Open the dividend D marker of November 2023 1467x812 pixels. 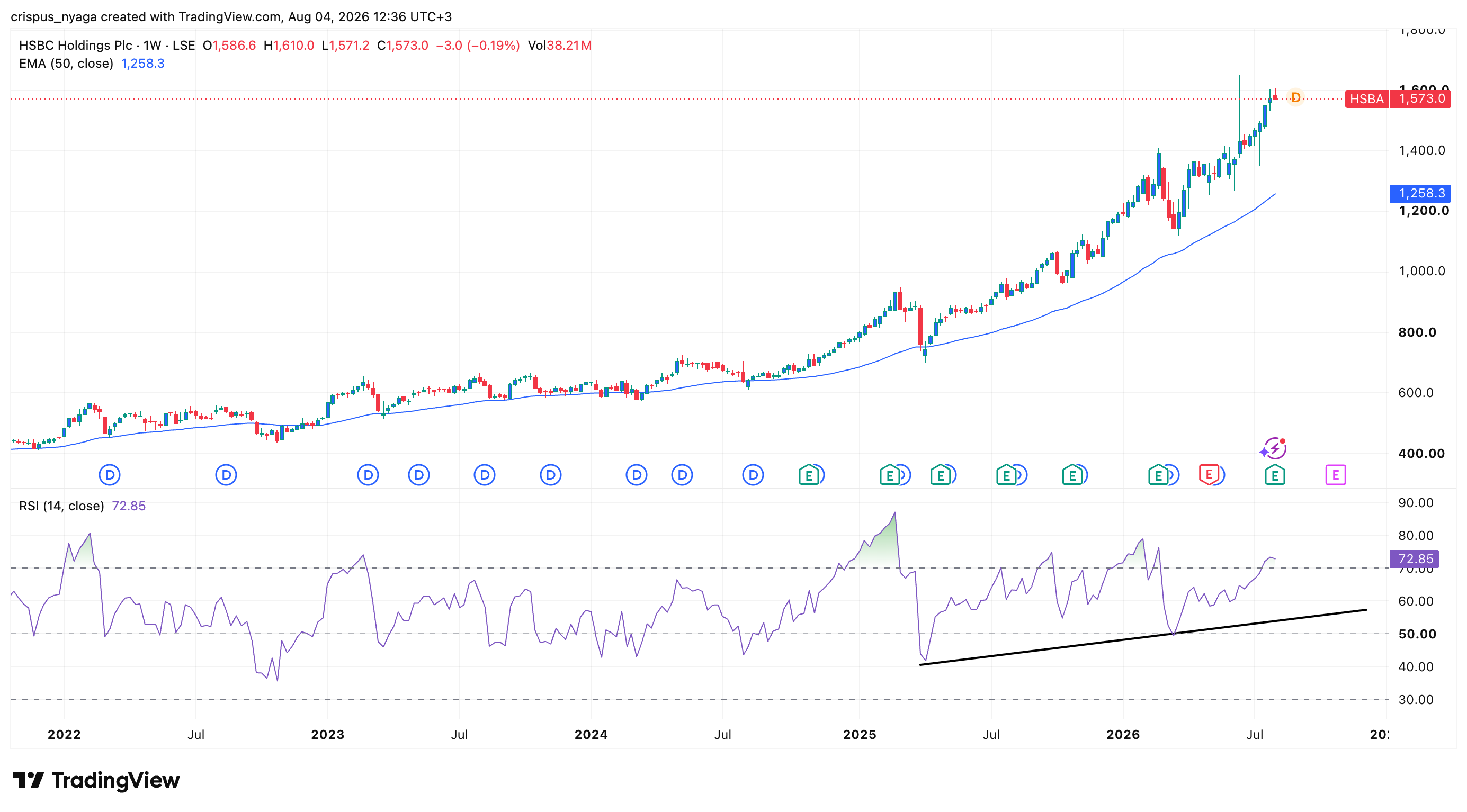click(551, 475)
